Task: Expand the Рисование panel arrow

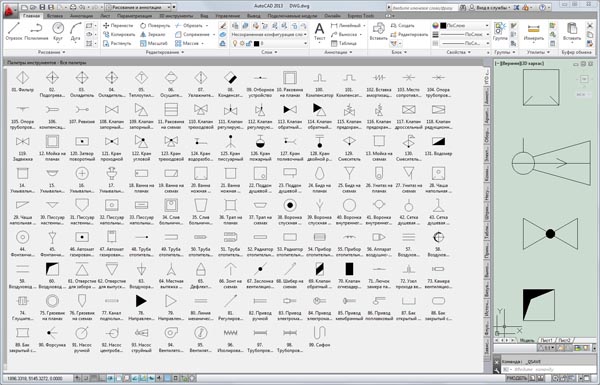Action: point(64,52)
